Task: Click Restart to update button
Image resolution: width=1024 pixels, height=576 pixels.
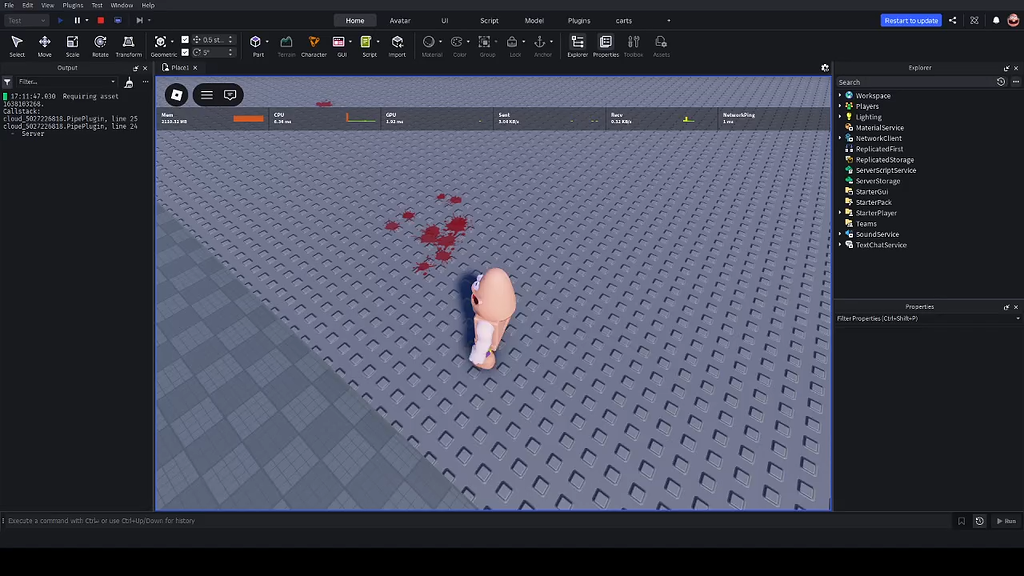Action: pyautogui.click(x=911, y=20)
